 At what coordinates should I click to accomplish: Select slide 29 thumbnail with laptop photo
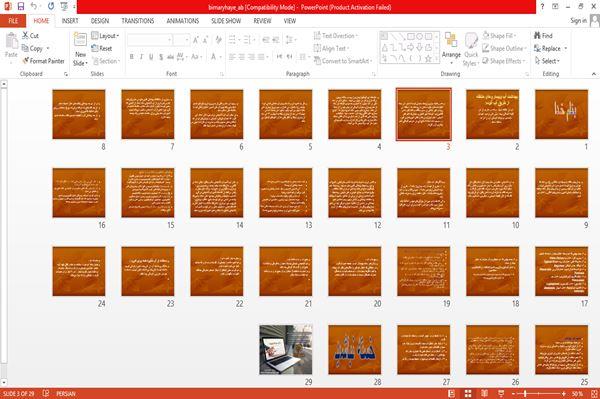tap(286, 350)
